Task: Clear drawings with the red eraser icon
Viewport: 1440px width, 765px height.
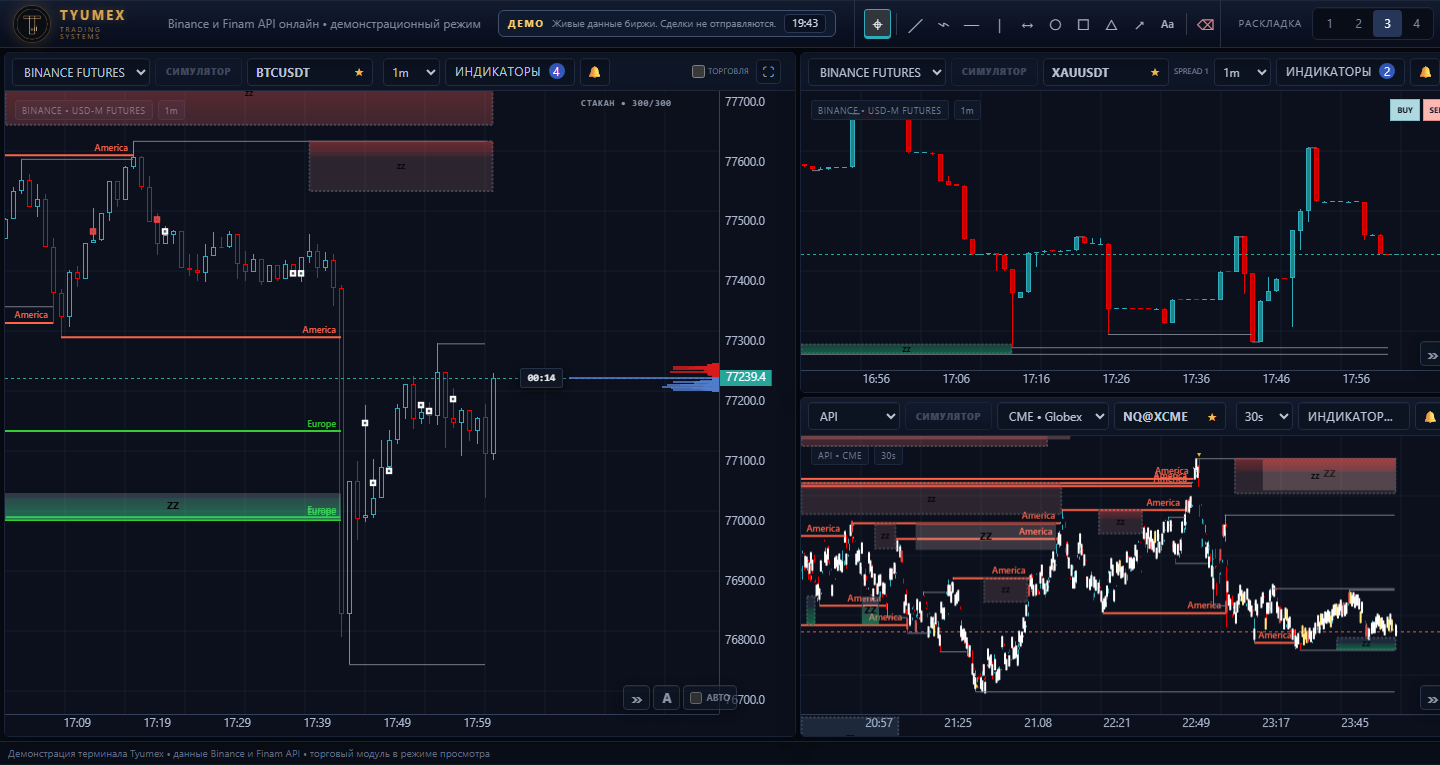Action: point(1205,25)
